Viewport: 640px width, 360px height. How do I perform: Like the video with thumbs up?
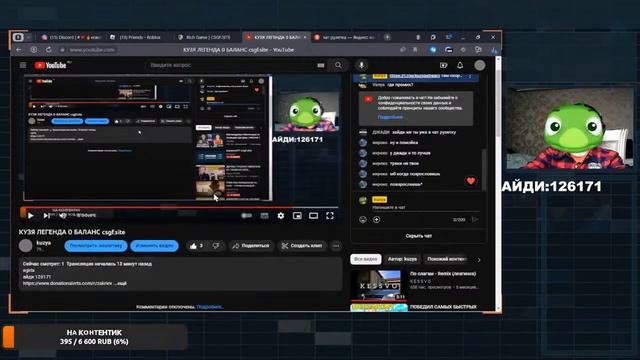pyautogui.click(x=196, y=246)
